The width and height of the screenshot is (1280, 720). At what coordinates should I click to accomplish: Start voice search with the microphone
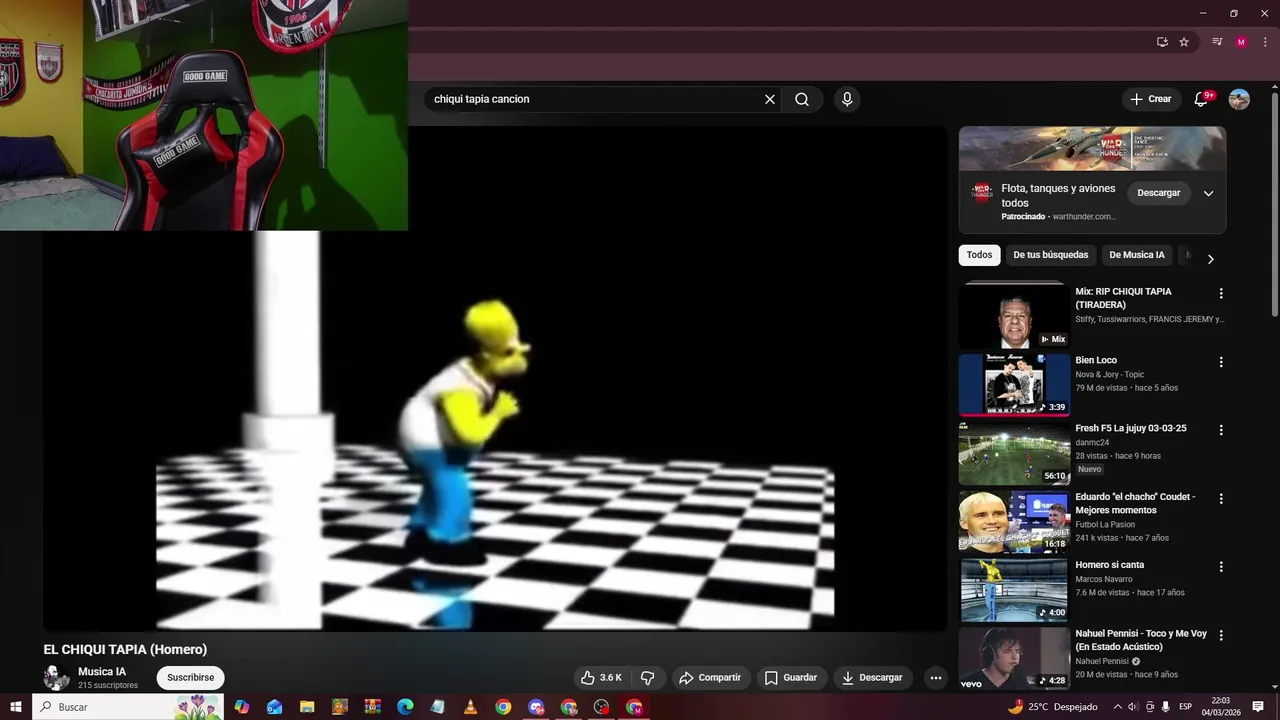pos(847,99)
